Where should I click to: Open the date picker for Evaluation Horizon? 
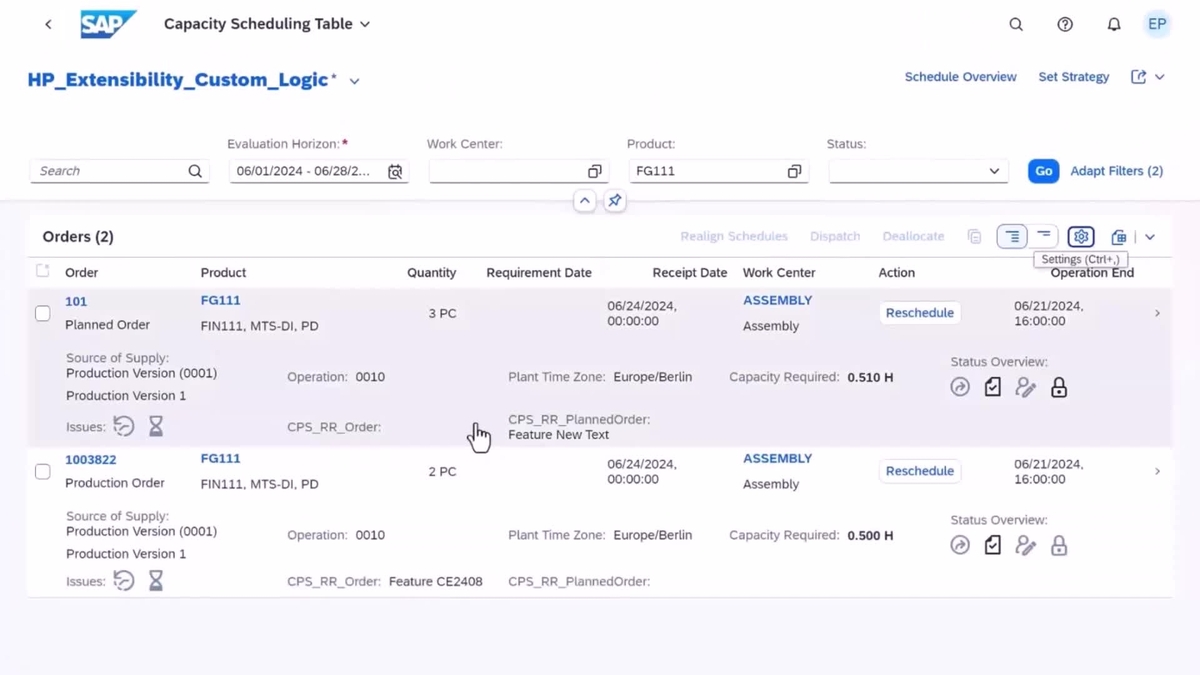[395, 171]
